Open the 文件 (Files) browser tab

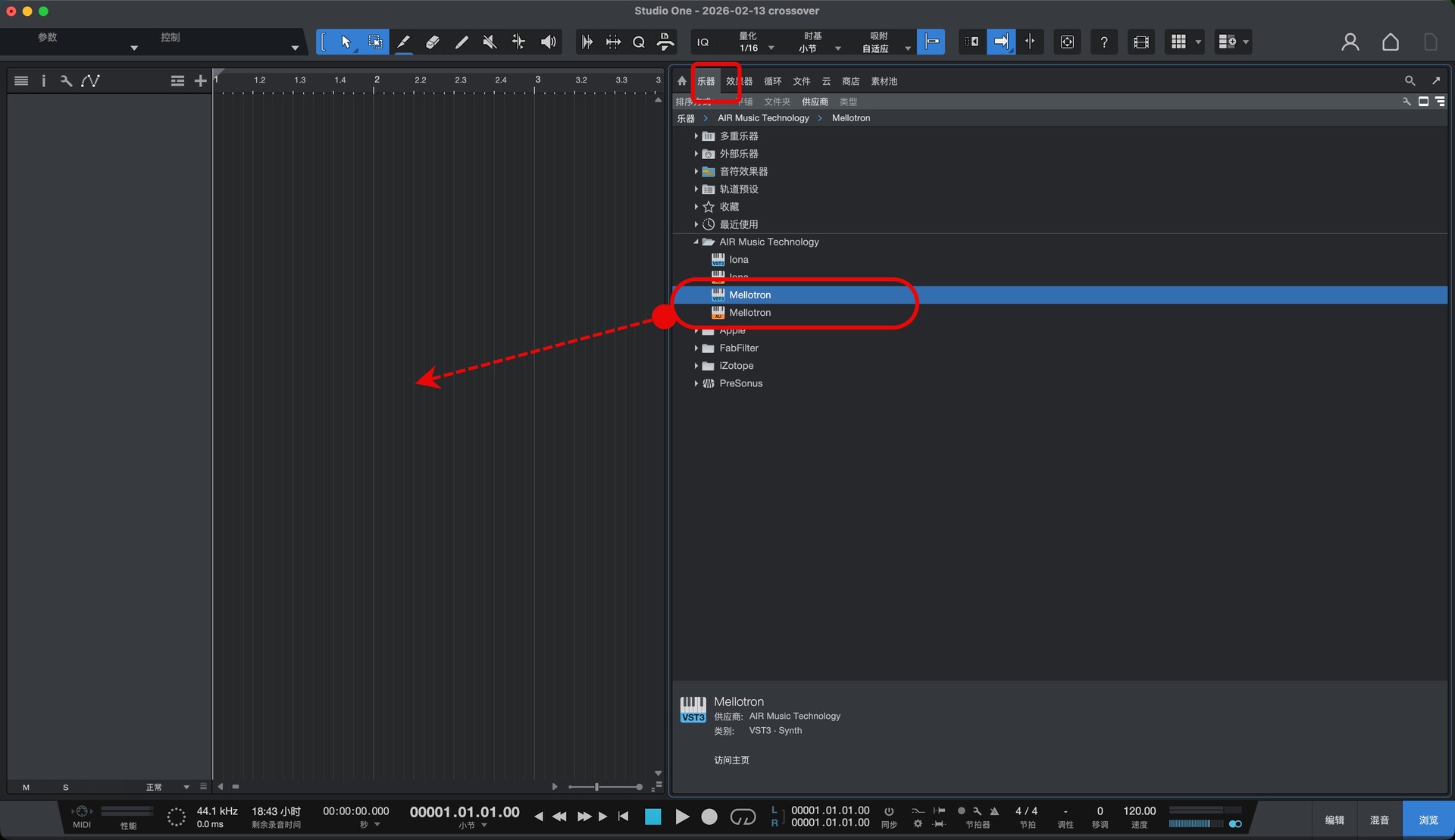(801, 82)
